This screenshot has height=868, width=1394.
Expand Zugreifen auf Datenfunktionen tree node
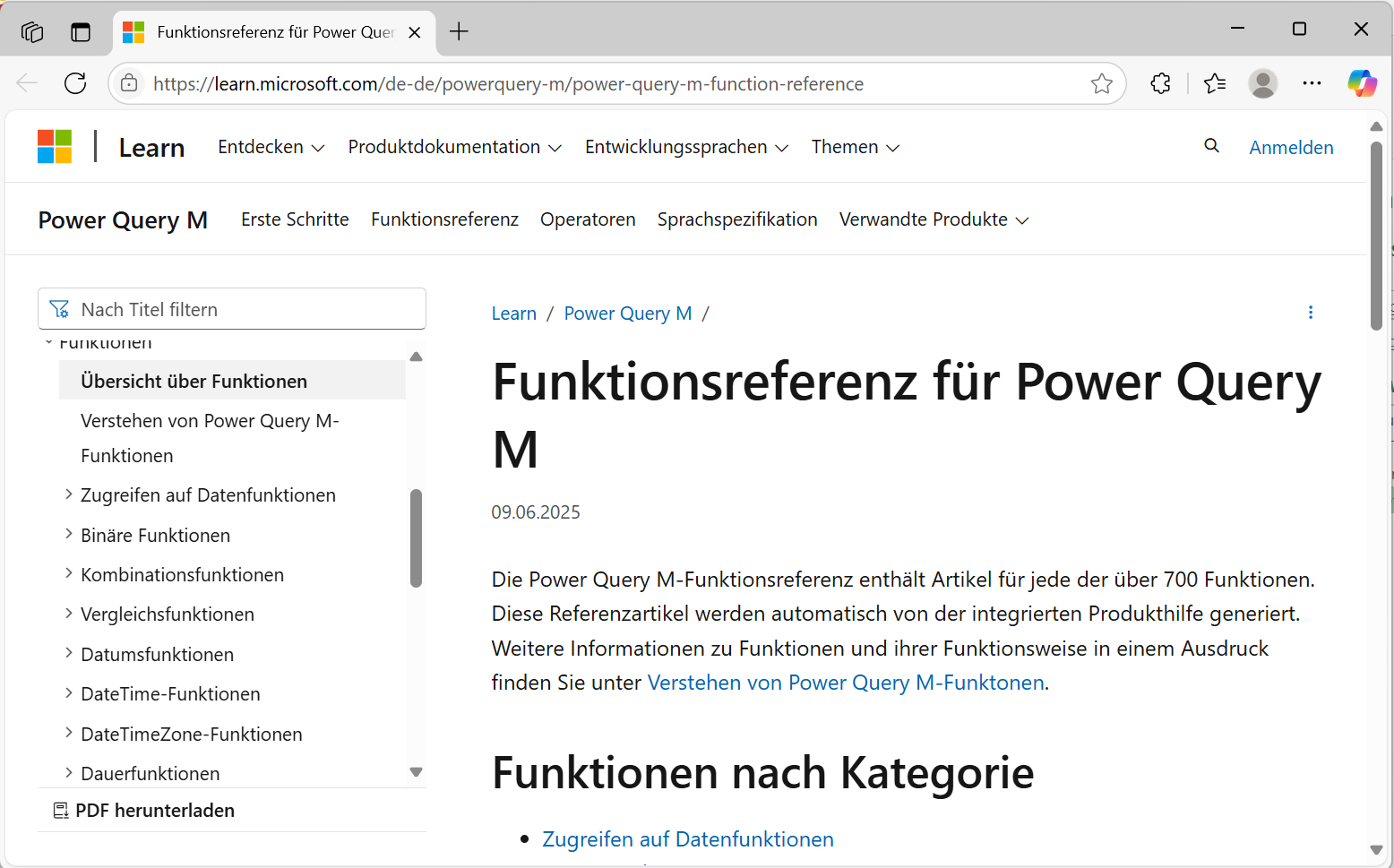69,494
